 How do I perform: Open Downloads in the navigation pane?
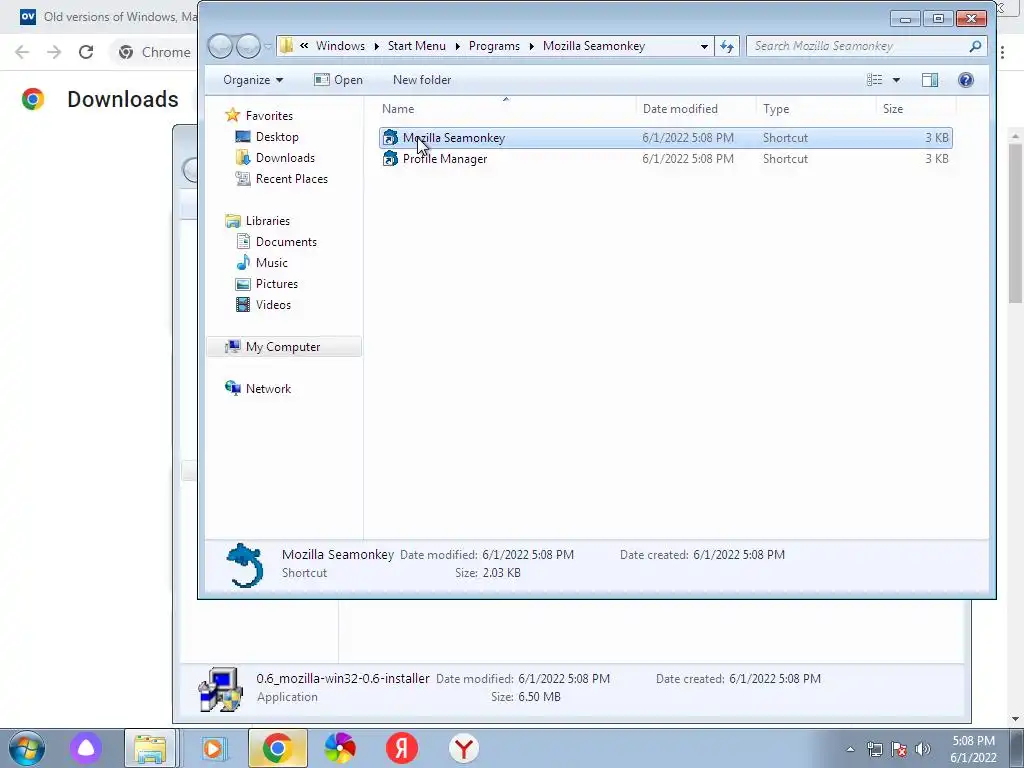click(x=285, y=157)
